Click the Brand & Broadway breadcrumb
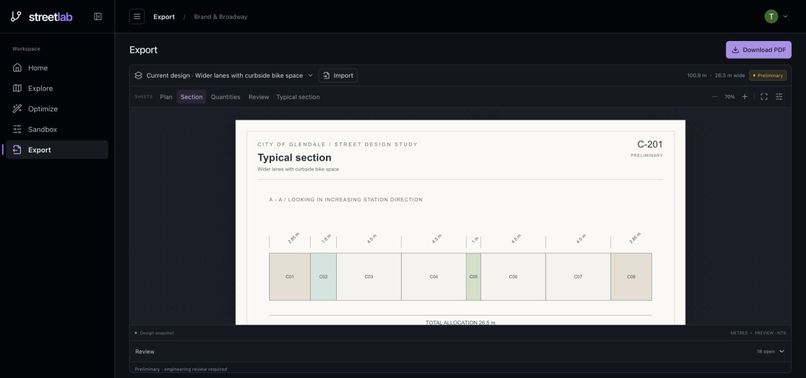806x378 pixels. pos(221,16)
